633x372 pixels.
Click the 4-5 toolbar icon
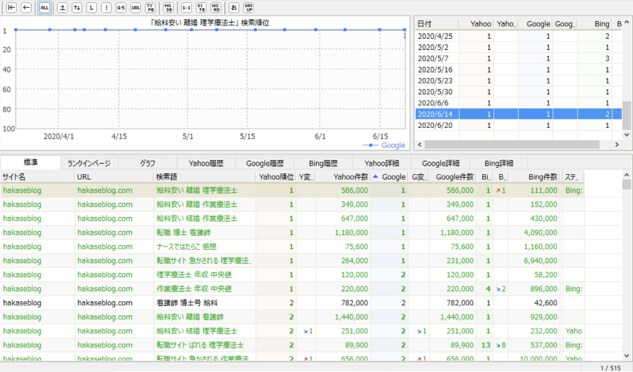[121, 8]
